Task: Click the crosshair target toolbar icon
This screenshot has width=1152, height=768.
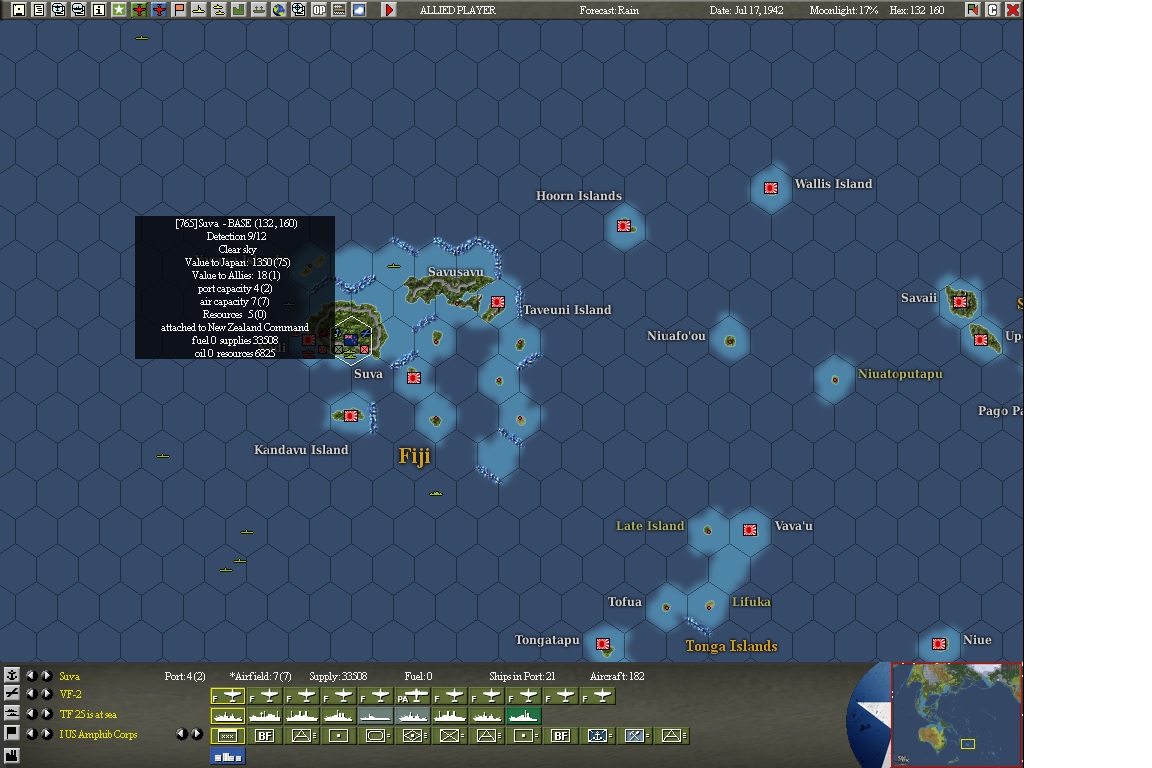Action: pos(298,10)
